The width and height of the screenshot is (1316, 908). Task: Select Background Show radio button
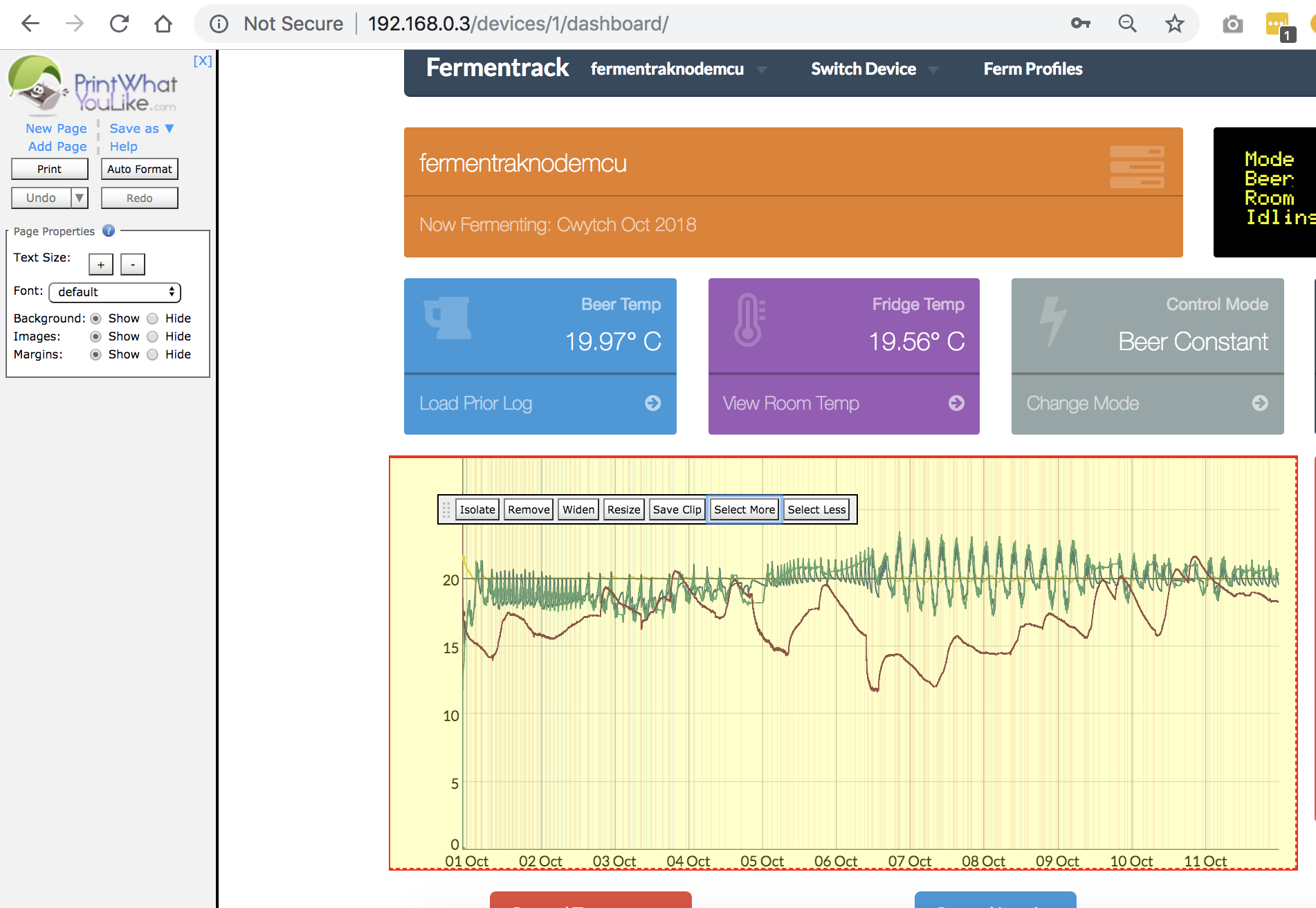(x=95, y=318)
